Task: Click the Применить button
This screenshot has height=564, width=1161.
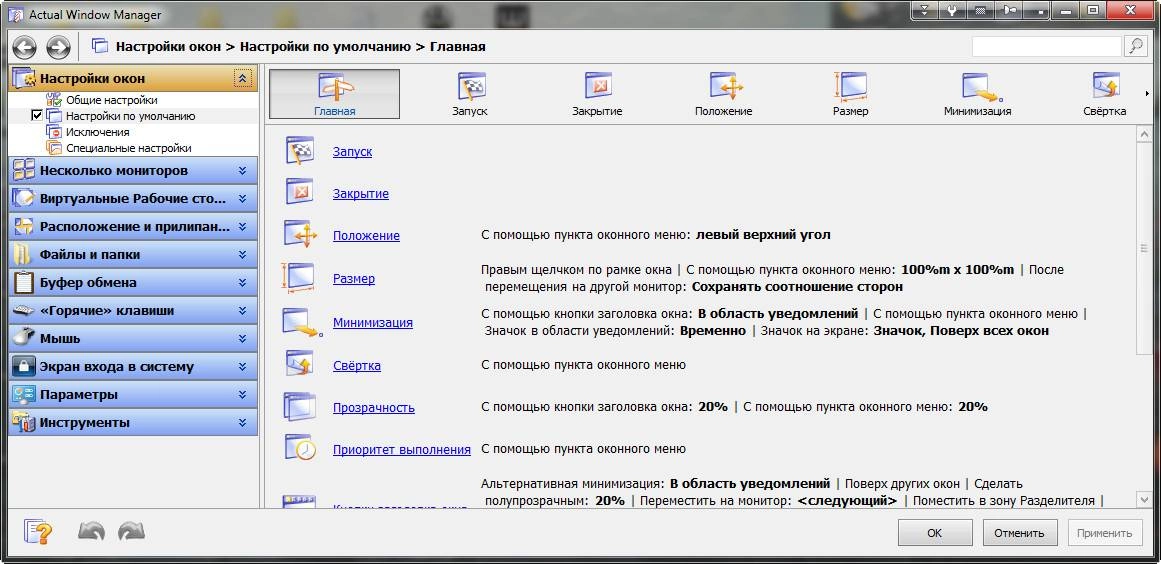Action: (1105, 533)
